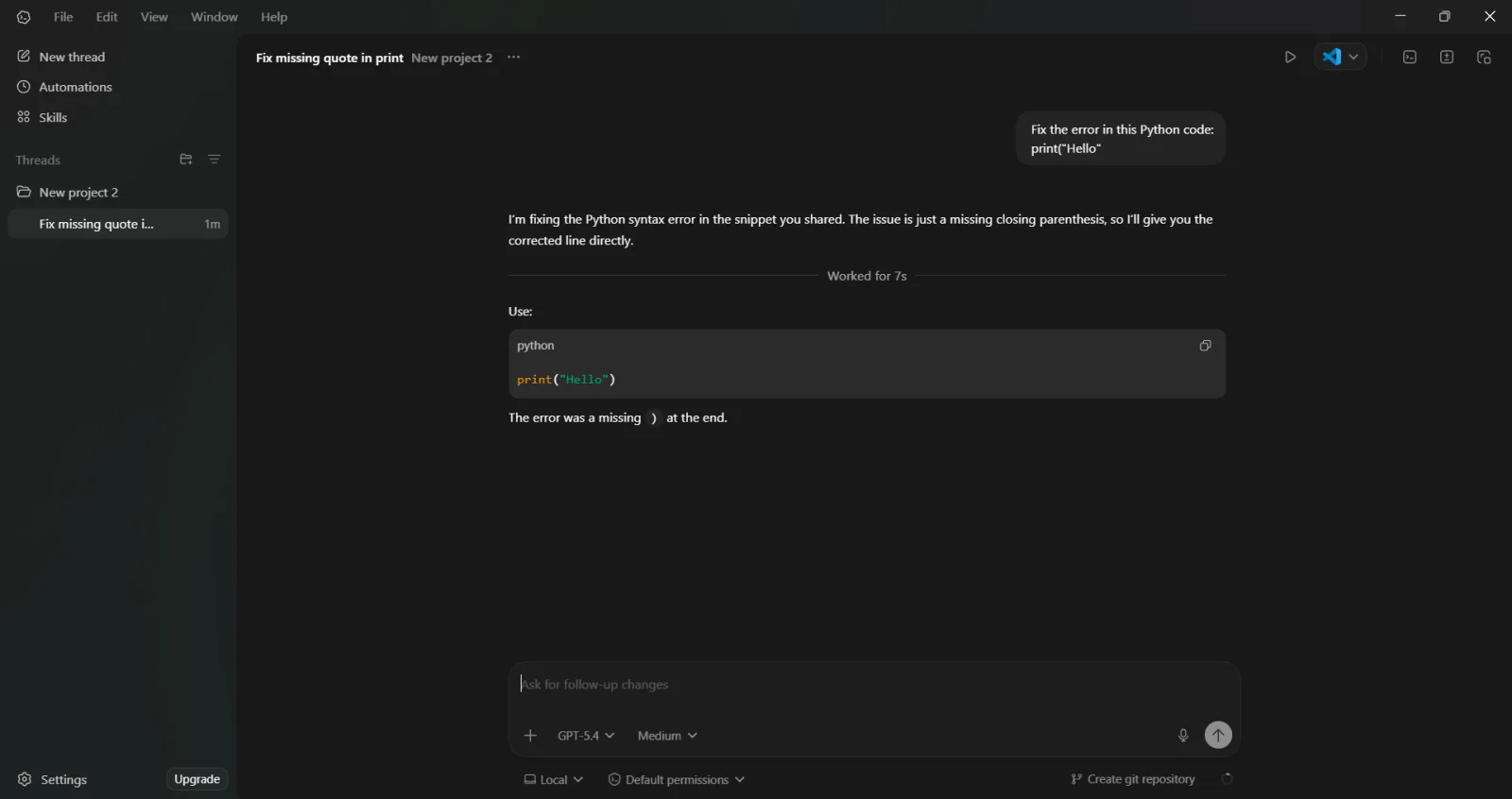Click Create git repository
1512x799 pixels.
pos(1132,780)
